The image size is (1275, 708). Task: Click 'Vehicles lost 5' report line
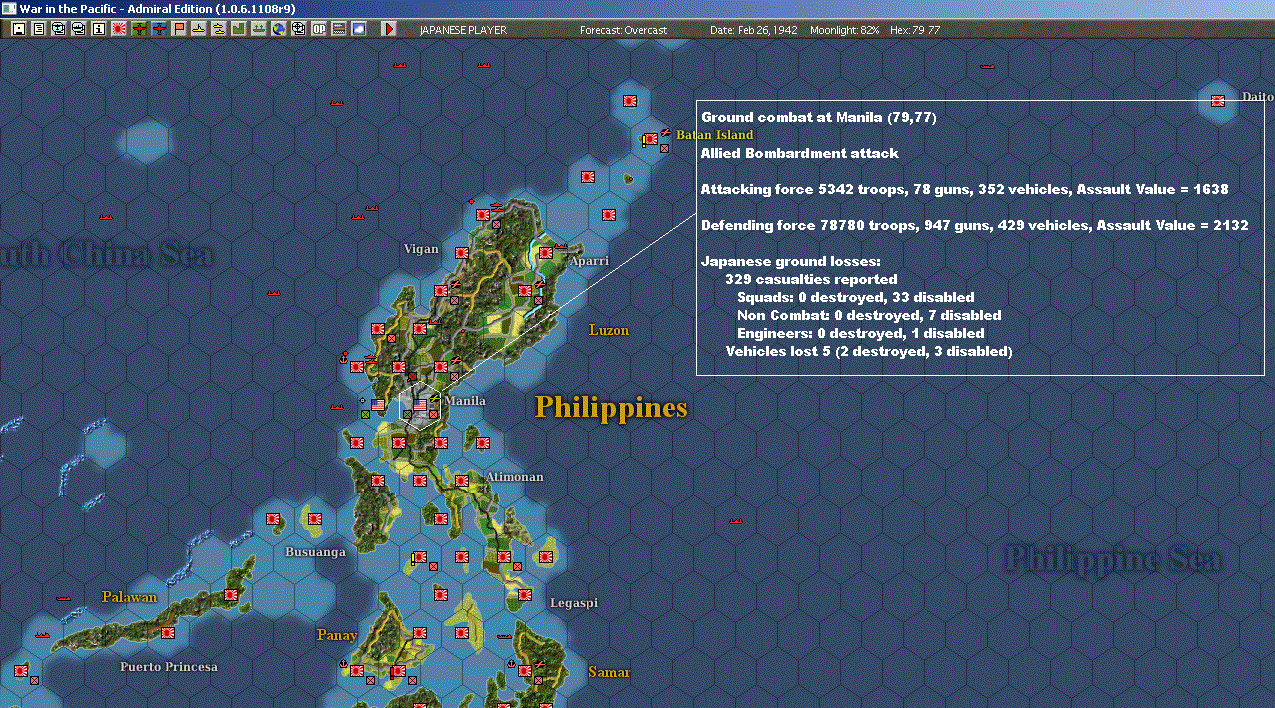tap(869, 351)
